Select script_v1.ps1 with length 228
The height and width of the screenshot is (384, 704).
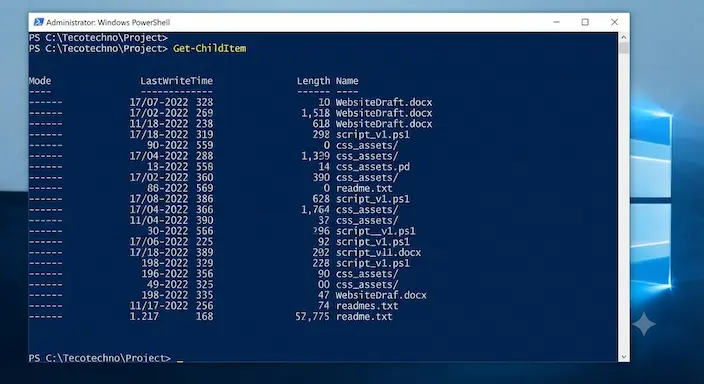tap(373, 264)
